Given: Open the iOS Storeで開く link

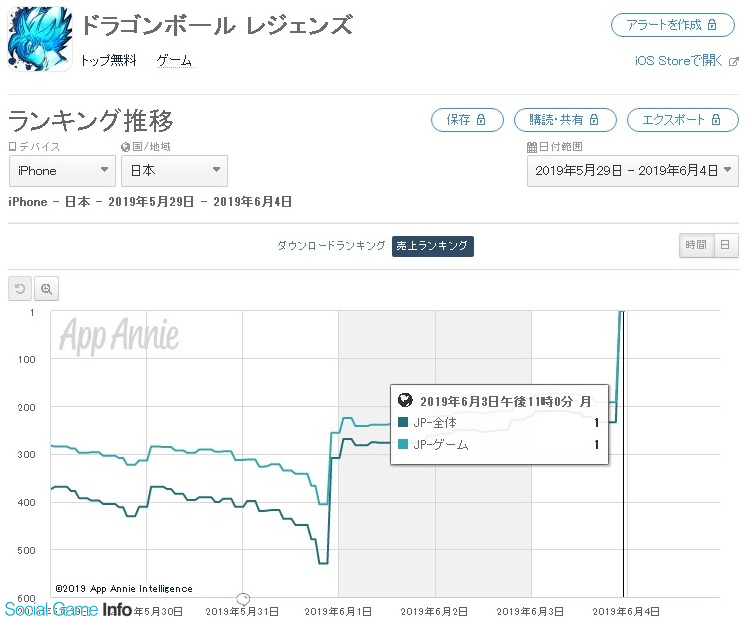Looking at the screenshot, I should [x=679, y=61].
